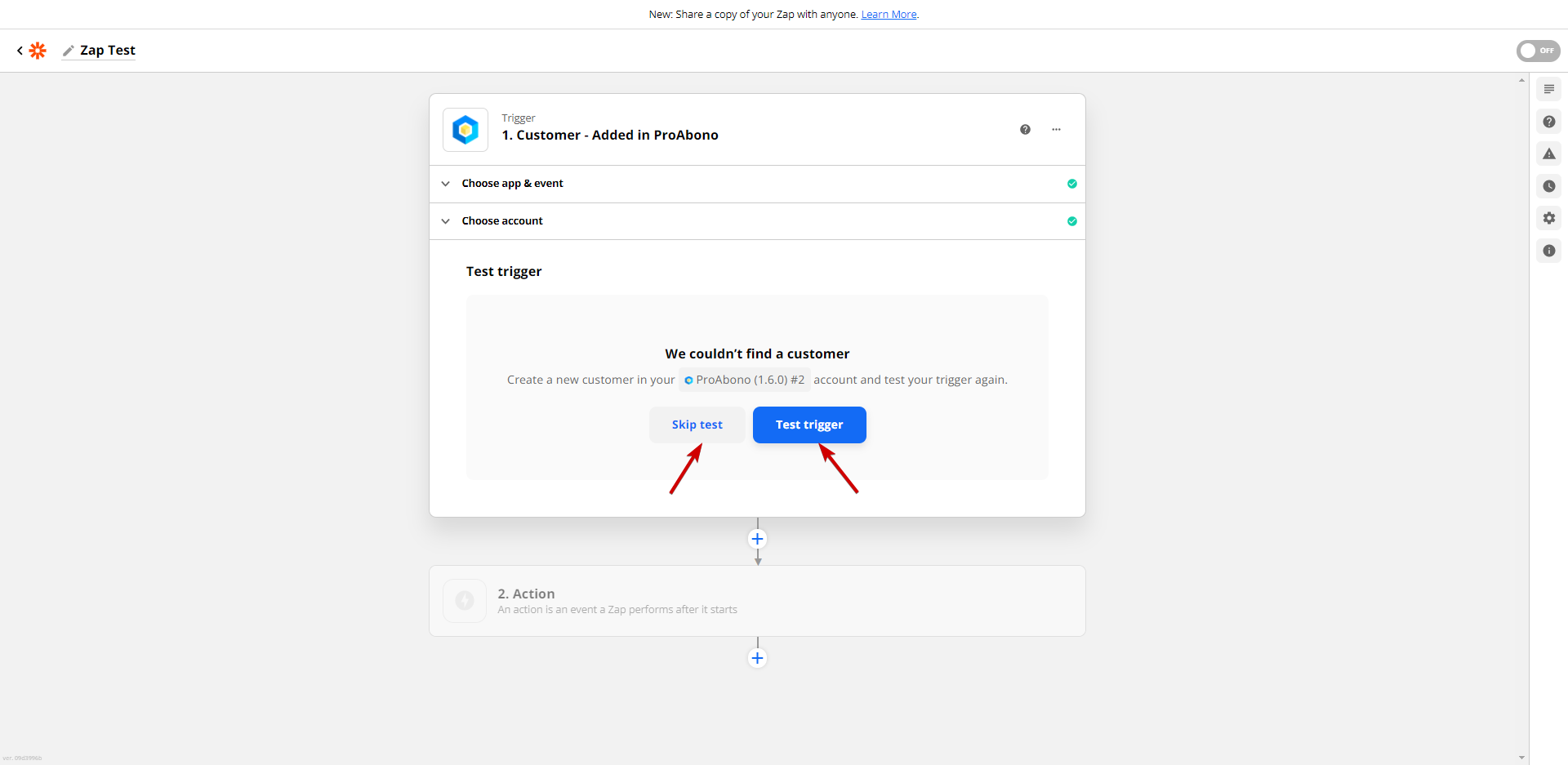Open trigger help question mark icon

(x=1025, y=130)
